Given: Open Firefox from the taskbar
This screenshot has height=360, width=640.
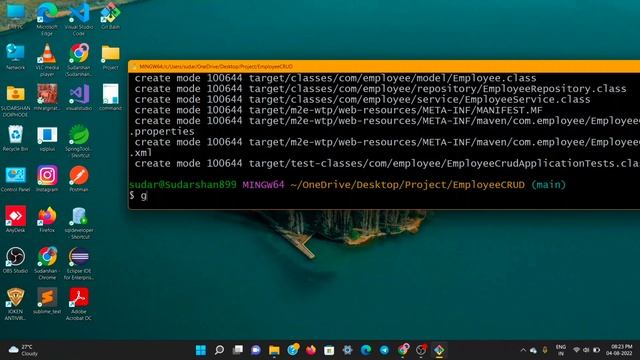Looking at the screenshot, I should [x=311, y=350].
